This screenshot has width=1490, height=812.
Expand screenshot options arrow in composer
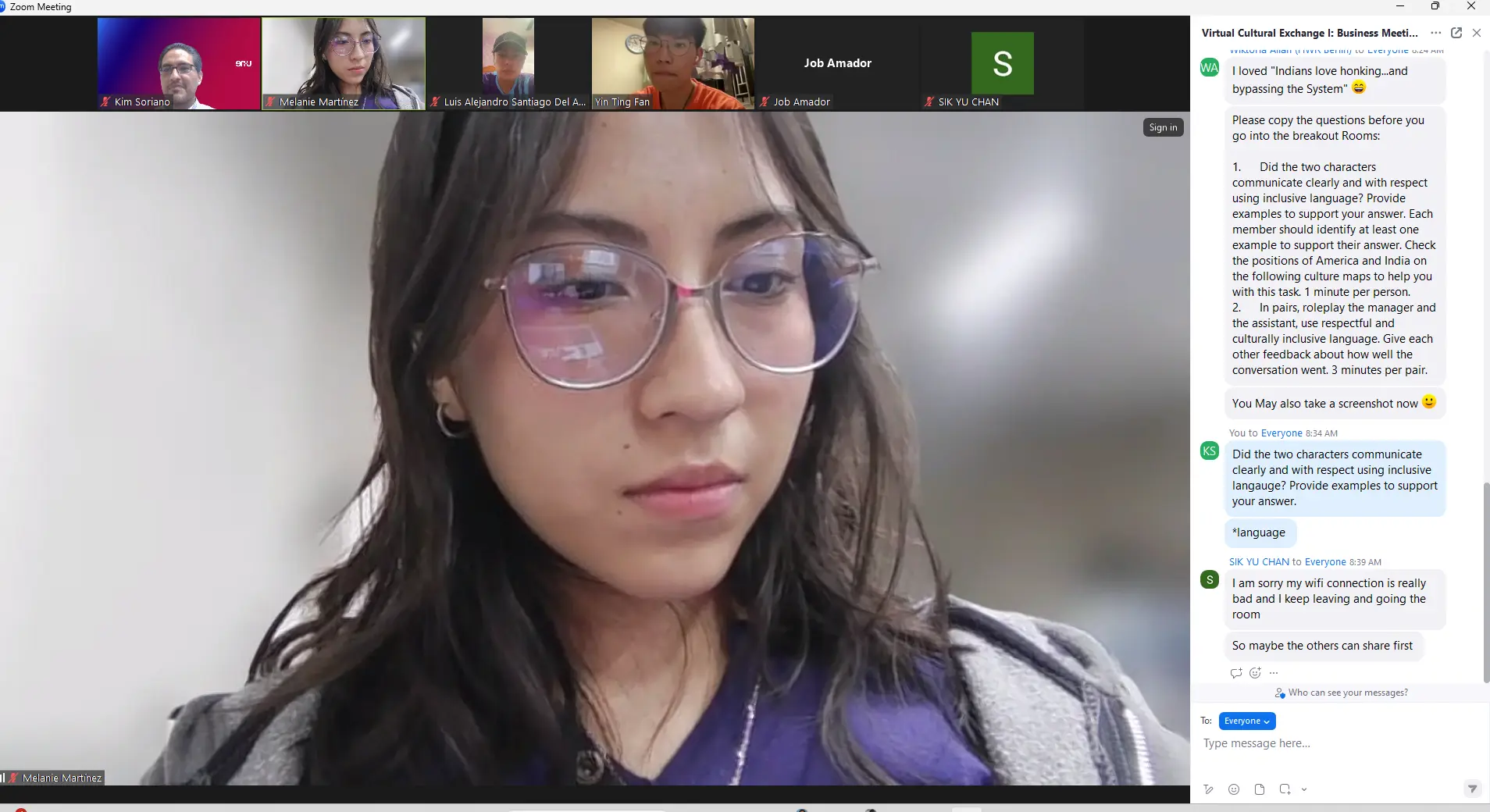coord(1304,789)
